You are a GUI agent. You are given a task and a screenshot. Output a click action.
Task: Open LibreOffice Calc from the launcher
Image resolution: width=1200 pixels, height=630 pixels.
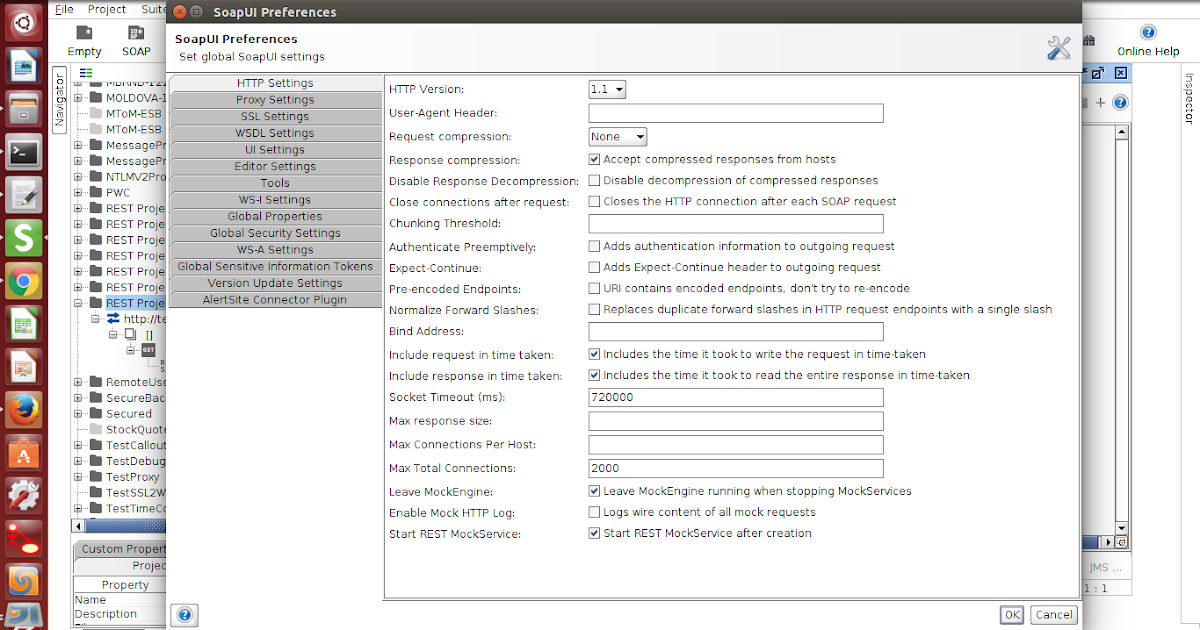point(23,324)
